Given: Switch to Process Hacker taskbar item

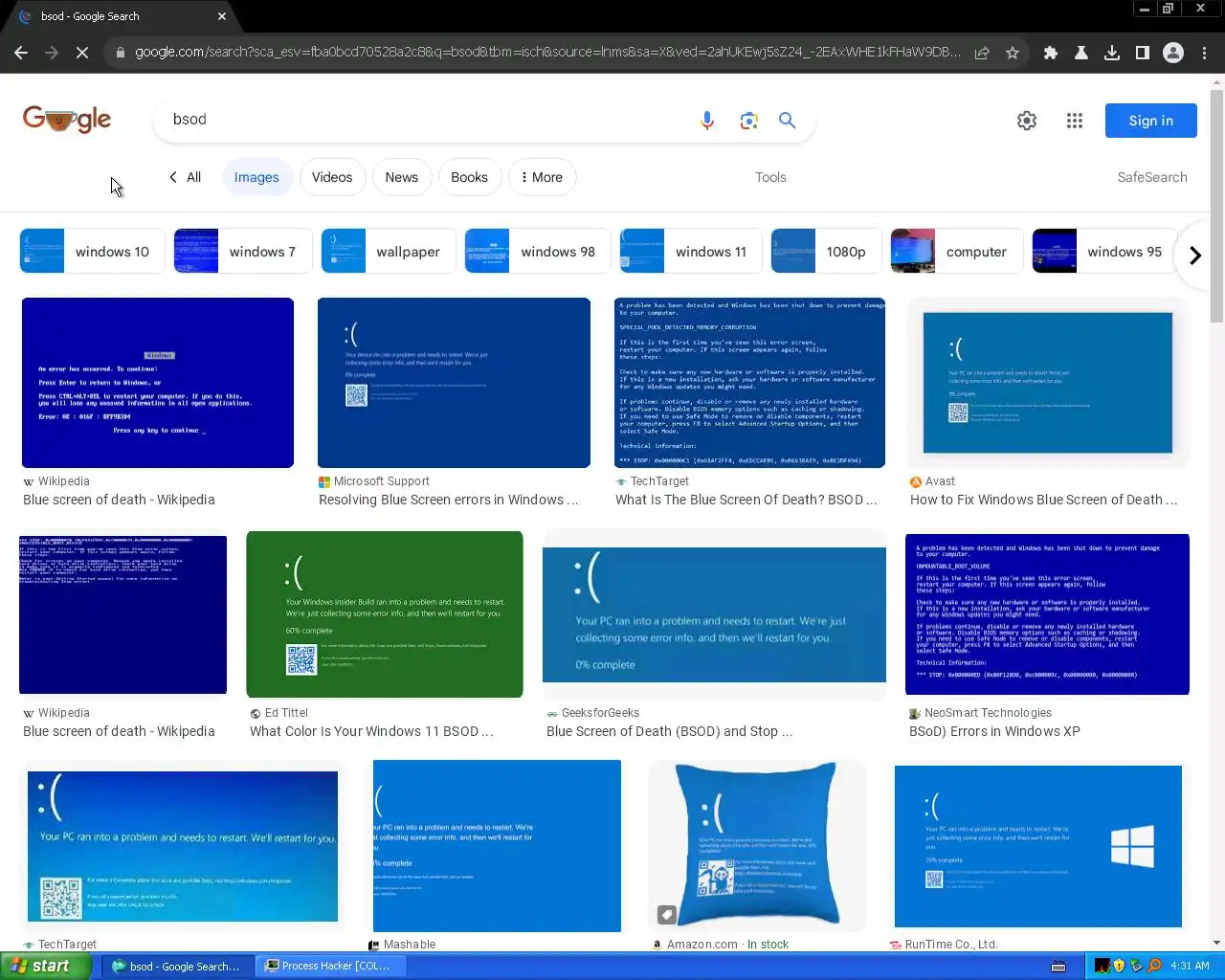Looking at the screenshot, I should click(x=331, y=966).
